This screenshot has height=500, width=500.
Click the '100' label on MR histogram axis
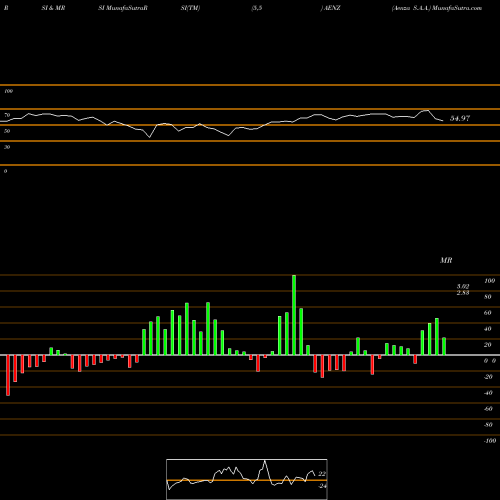[490, 281]
